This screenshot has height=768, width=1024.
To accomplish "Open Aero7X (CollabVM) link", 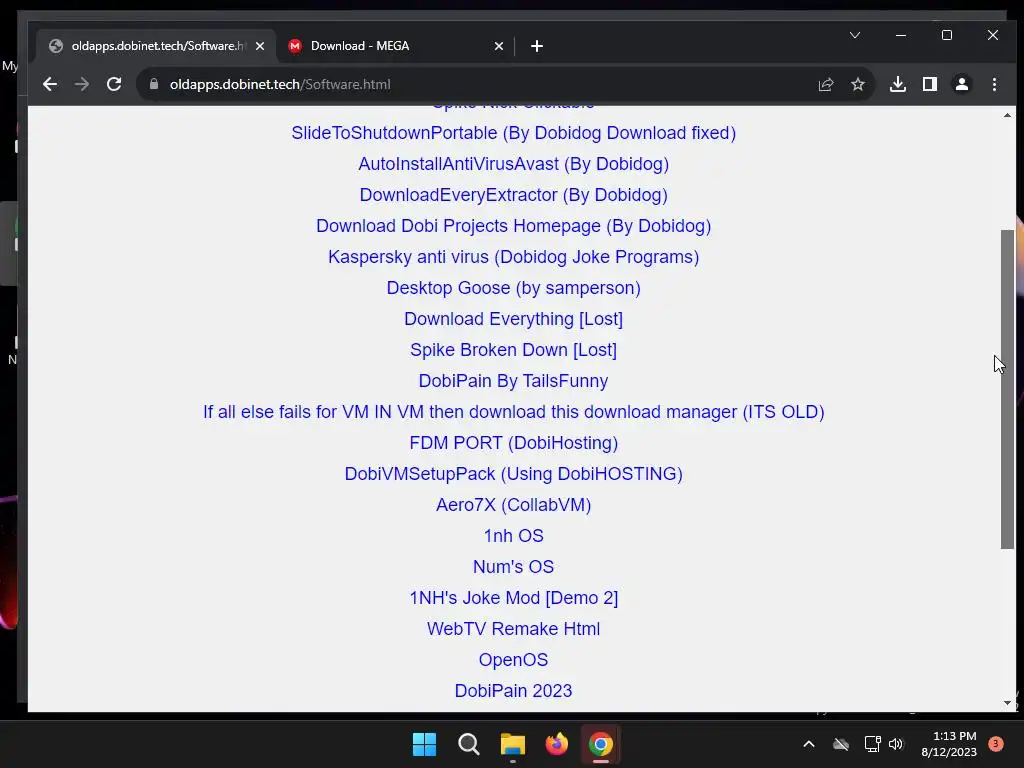I will 513,505.
